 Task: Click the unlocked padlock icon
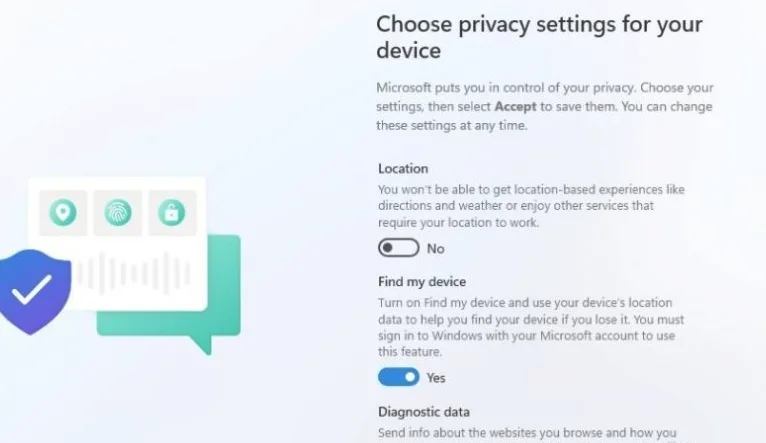coord(171,212)
